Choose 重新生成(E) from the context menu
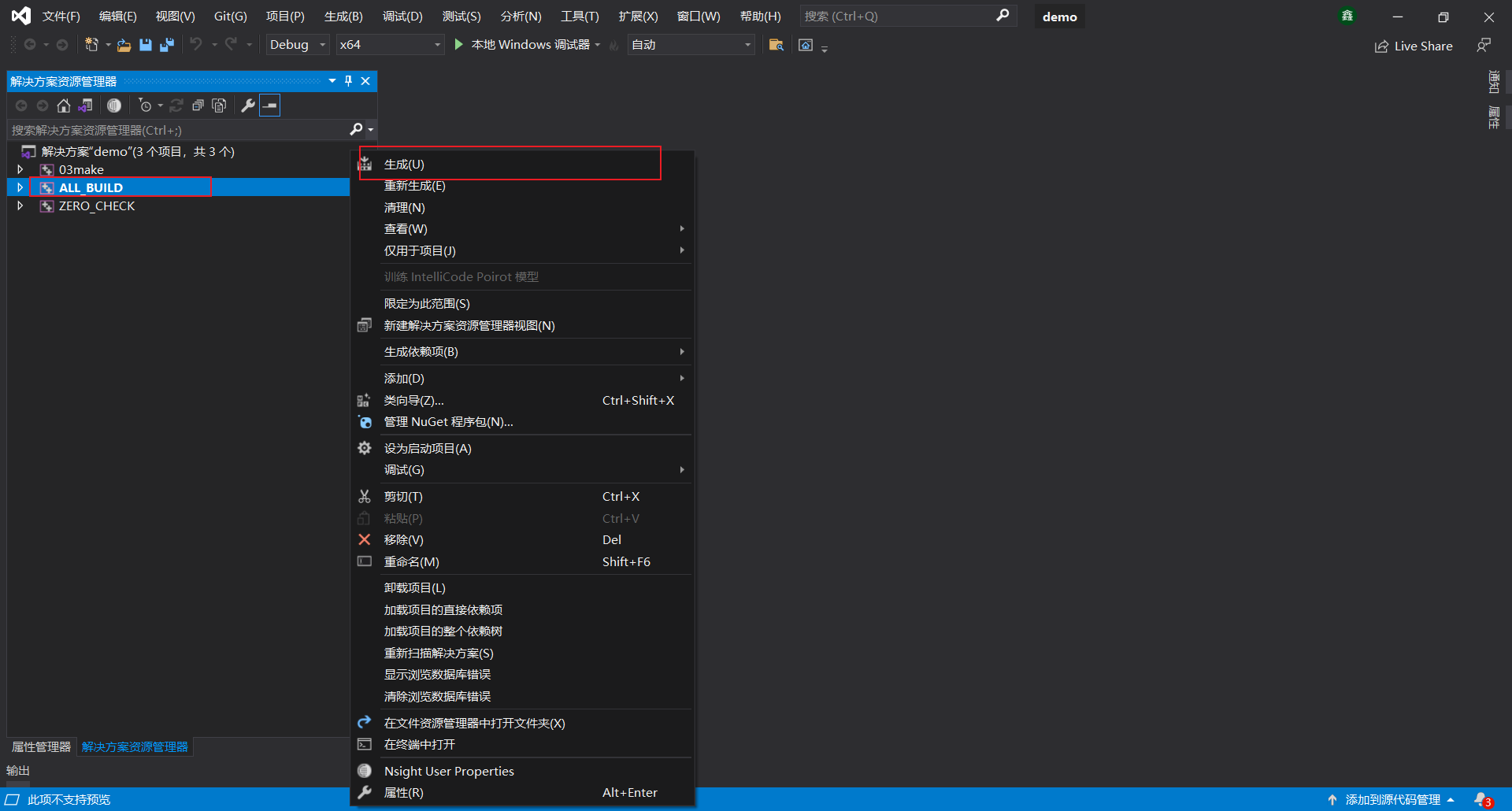 (x=414, y=186)
